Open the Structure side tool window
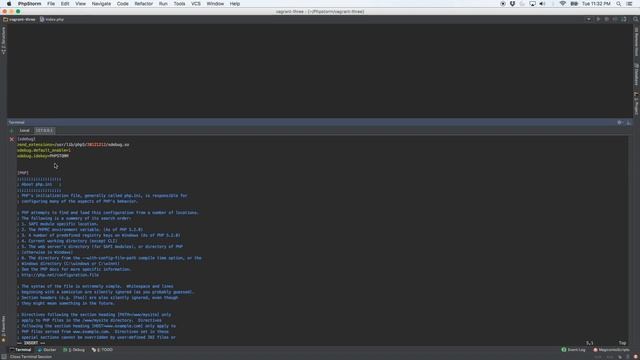This screenshot has width=640, height=360. coord(3,41)
